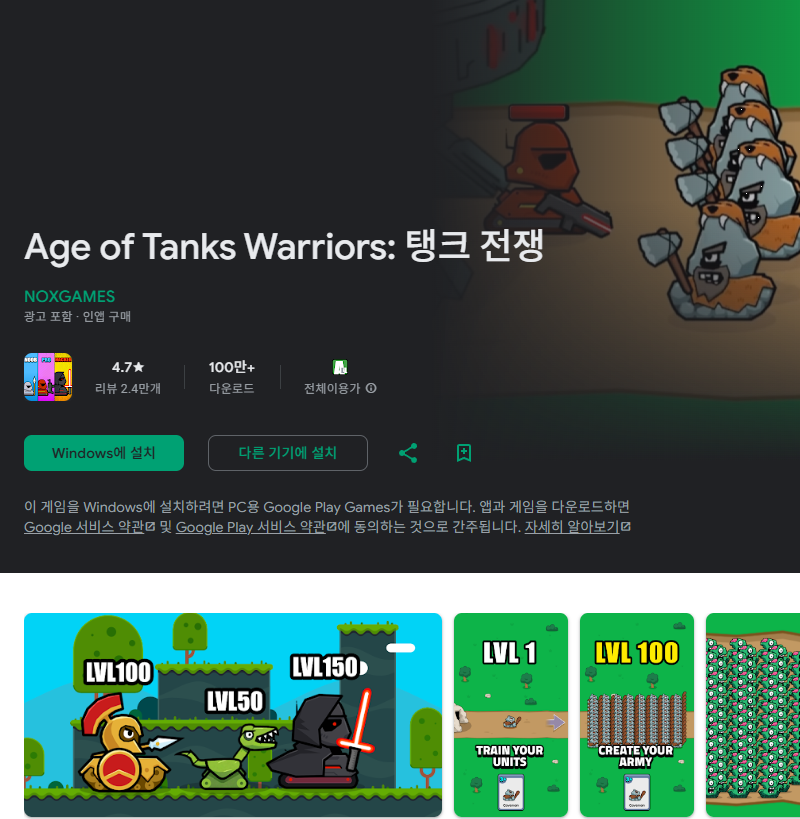Open the LVL 1 Train Your Units screenshot
Image resolution: width=800 pixels, height=819 pixels.
(x=511, y=715)
